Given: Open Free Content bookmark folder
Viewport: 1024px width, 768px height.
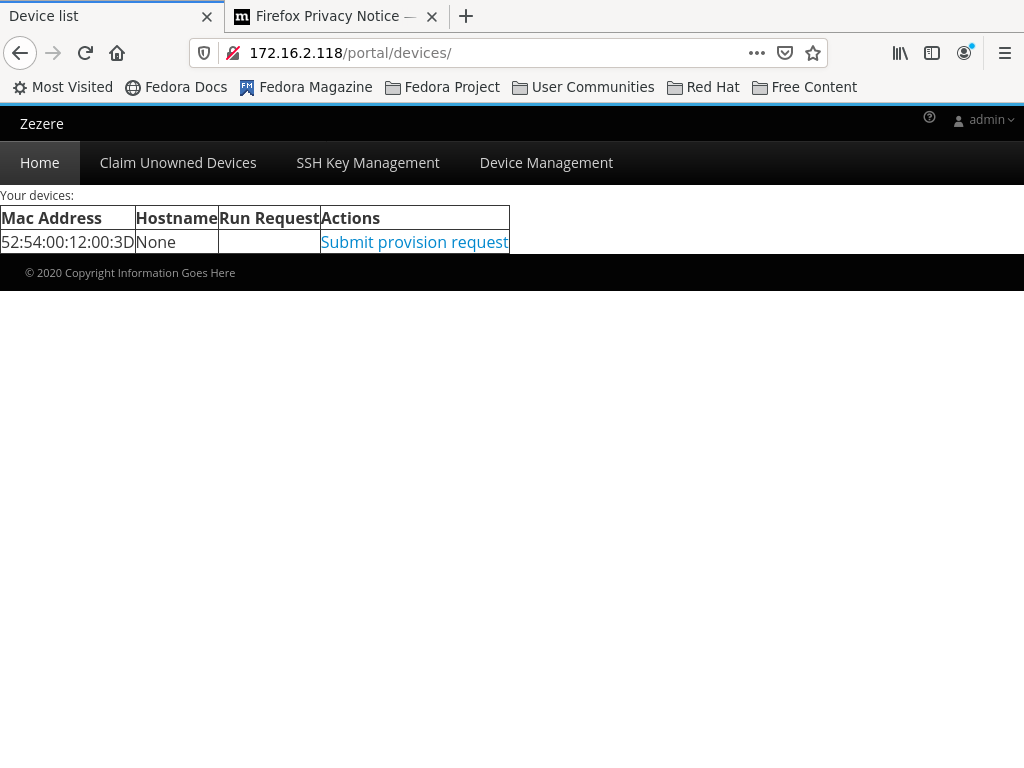Looking at the screenshot, I should coord(805,88).
